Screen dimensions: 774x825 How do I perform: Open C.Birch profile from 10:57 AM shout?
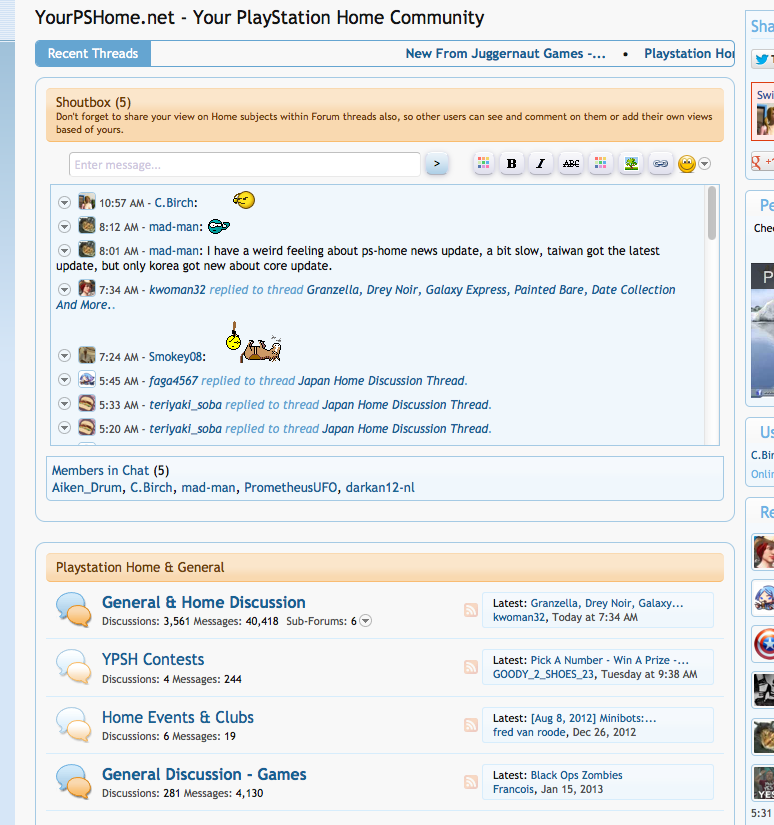point(174,203)
